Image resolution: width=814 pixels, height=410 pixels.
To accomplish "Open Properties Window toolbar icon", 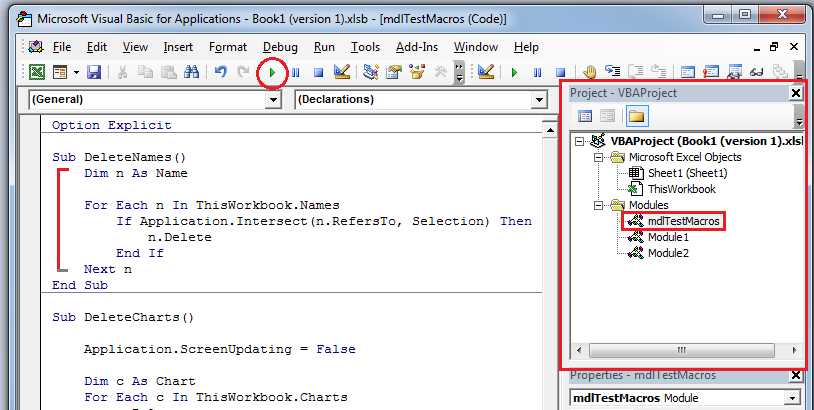I will (x=394, y=72).
